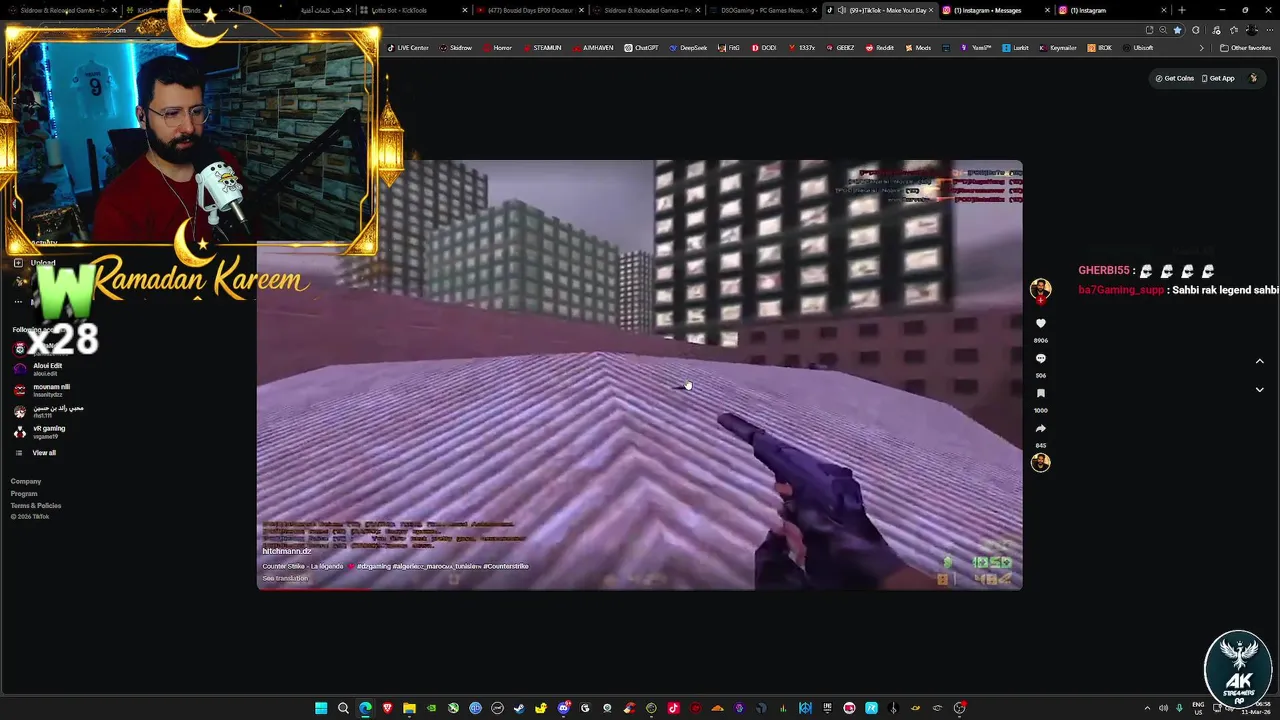This screenshot has width=1280, height=720.
Task: Share the video with the arrow icon
Action: [x=1040, y=428]
